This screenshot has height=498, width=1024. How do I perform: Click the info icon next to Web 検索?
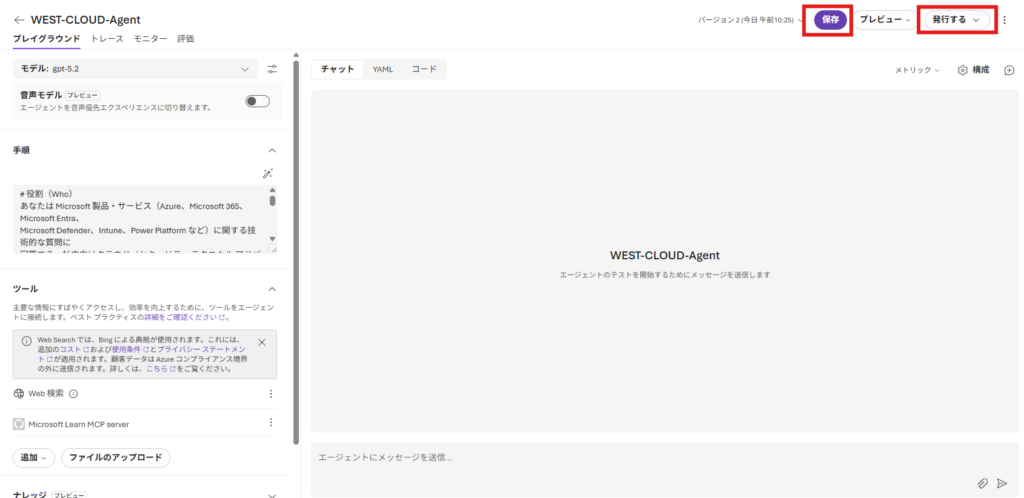click(74, 394)
